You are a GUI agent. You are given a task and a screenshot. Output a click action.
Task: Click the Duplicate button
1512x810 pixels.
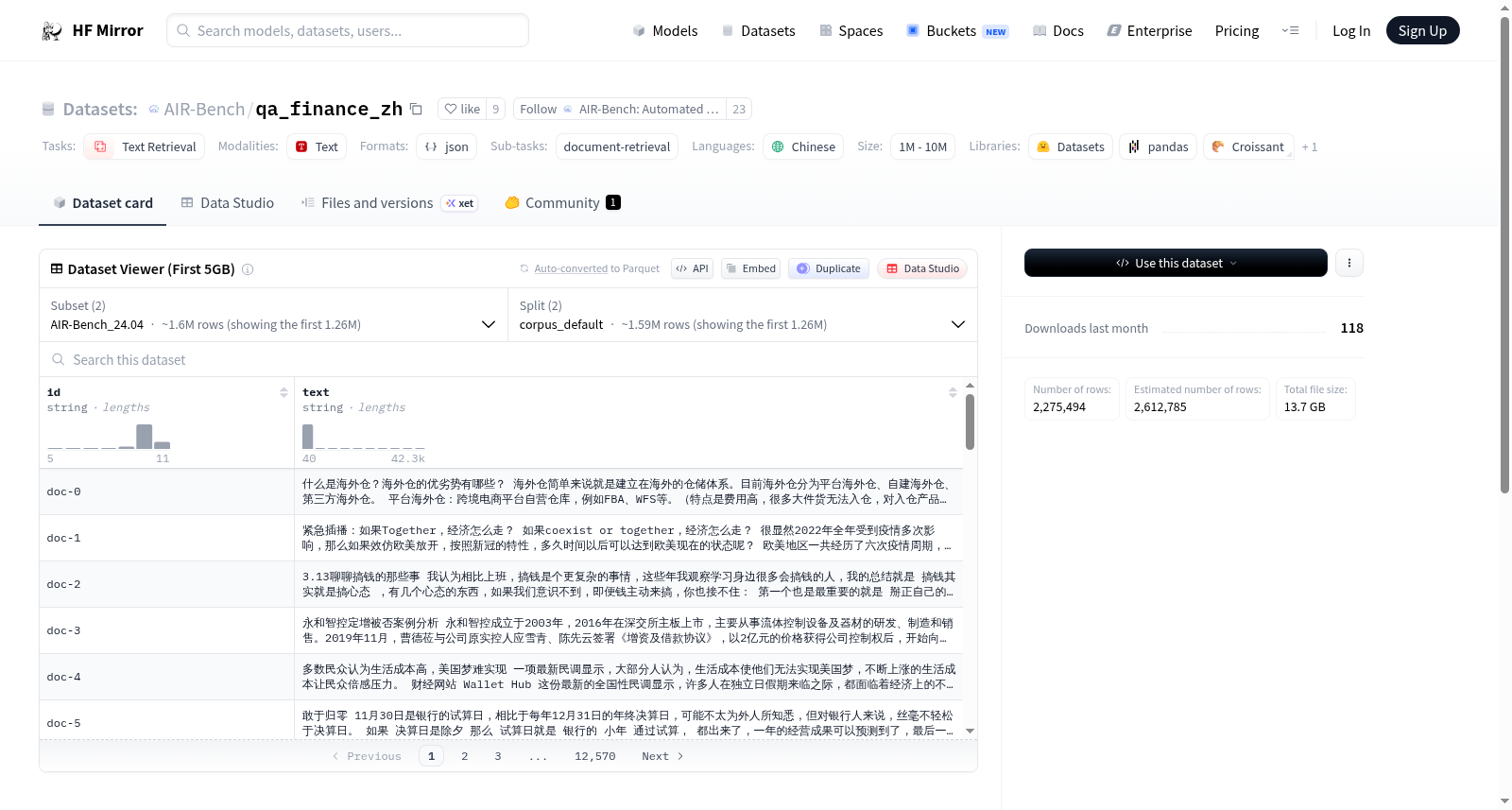tap(829, 268)
